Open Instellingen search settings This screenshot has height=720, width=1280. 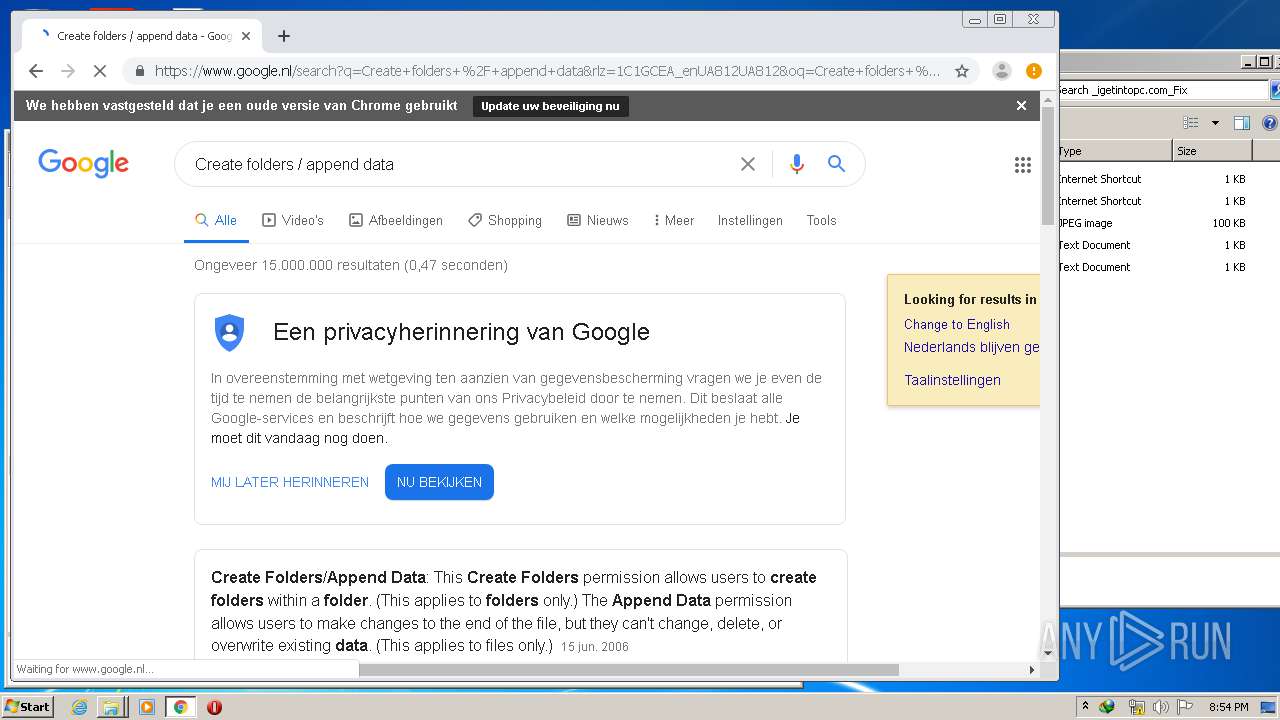750,220
